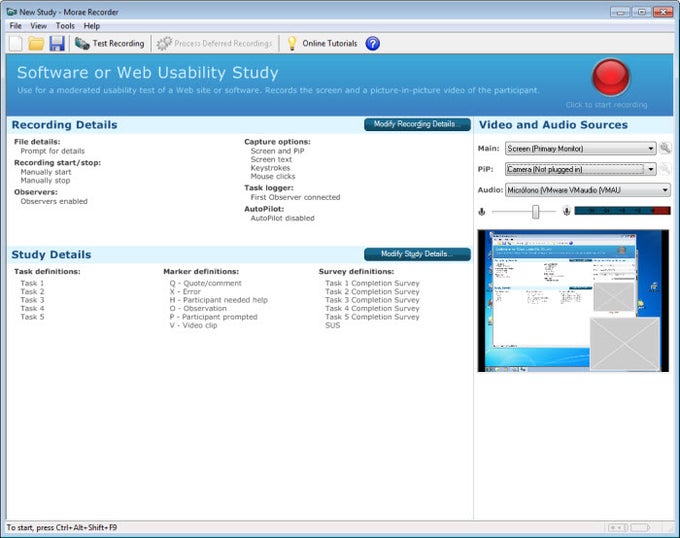
Task: Click 'Observers enabled' text
Action: click(54, 202)
